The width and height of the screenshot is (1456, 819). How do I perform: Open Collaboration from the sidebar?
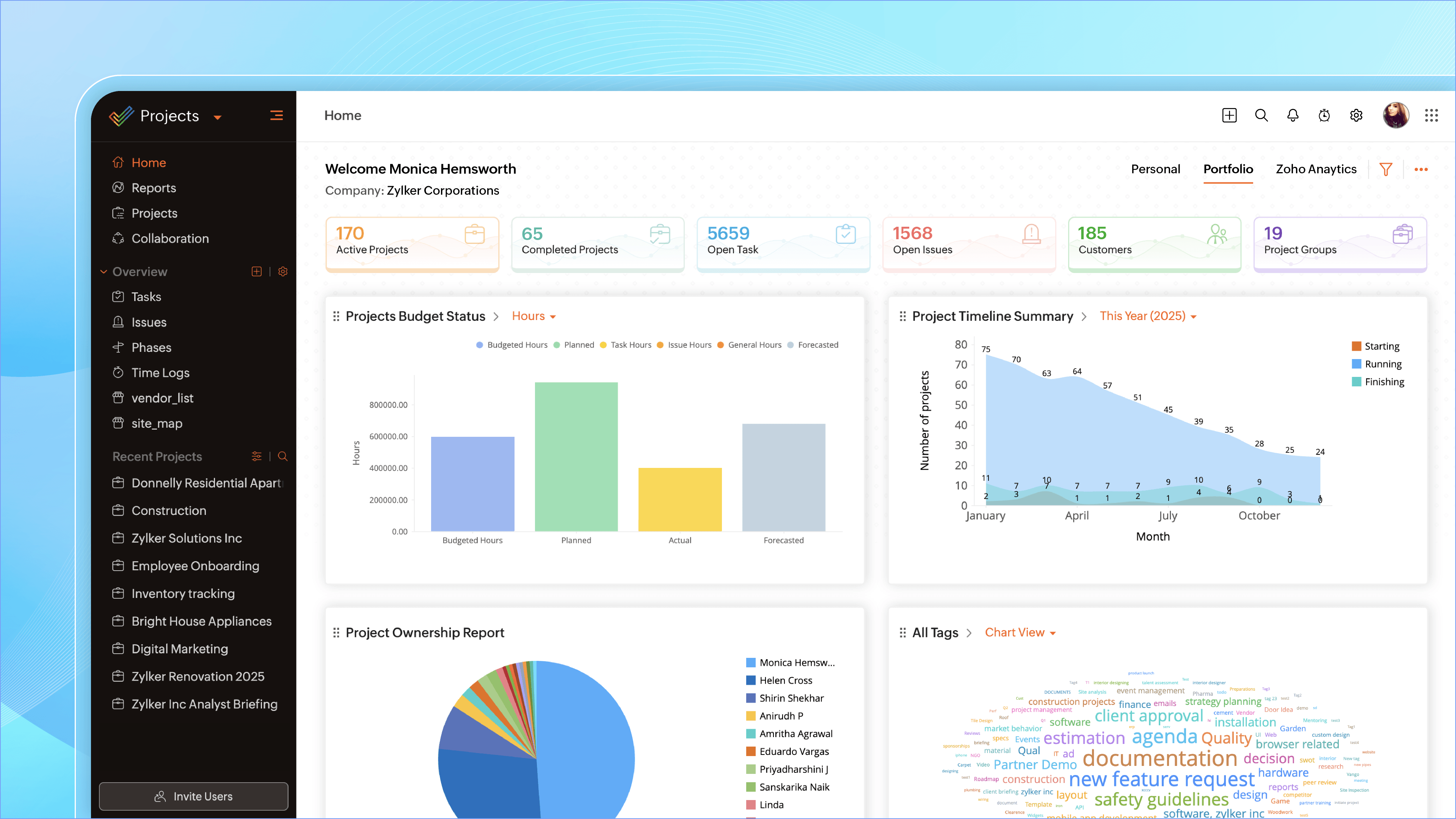(x=169, y=238)
